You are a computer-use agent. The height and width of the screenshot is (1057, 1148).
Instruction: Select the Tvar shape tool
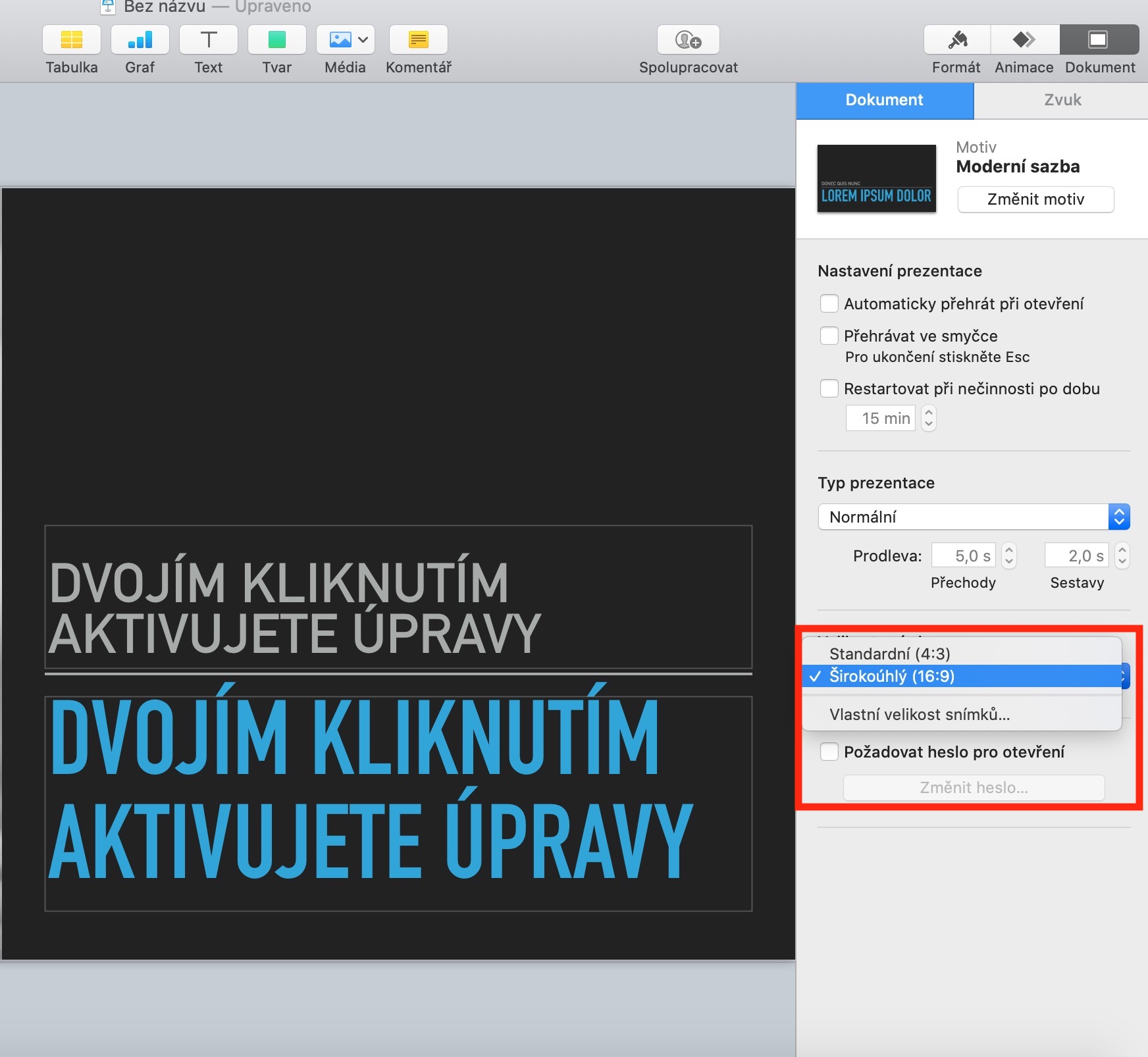point(276,40)
